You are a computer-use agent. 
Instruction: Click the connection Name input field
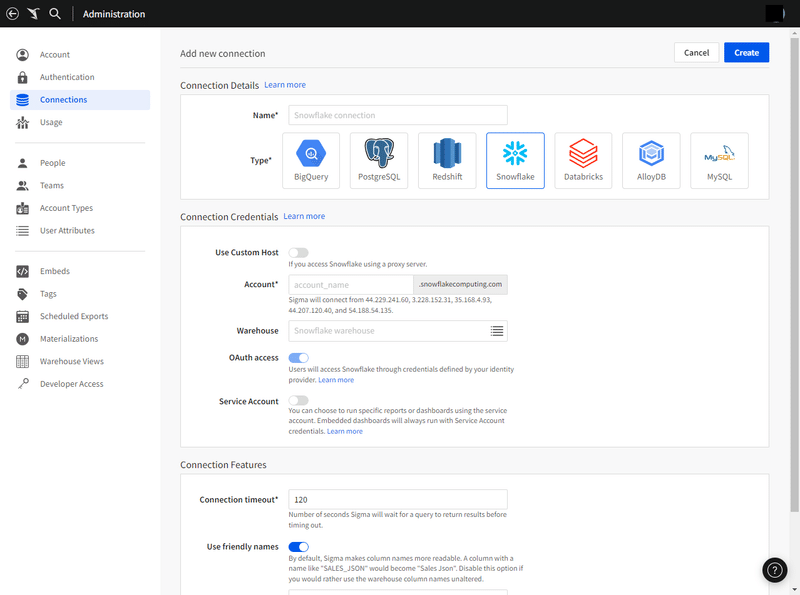point(398,115)
